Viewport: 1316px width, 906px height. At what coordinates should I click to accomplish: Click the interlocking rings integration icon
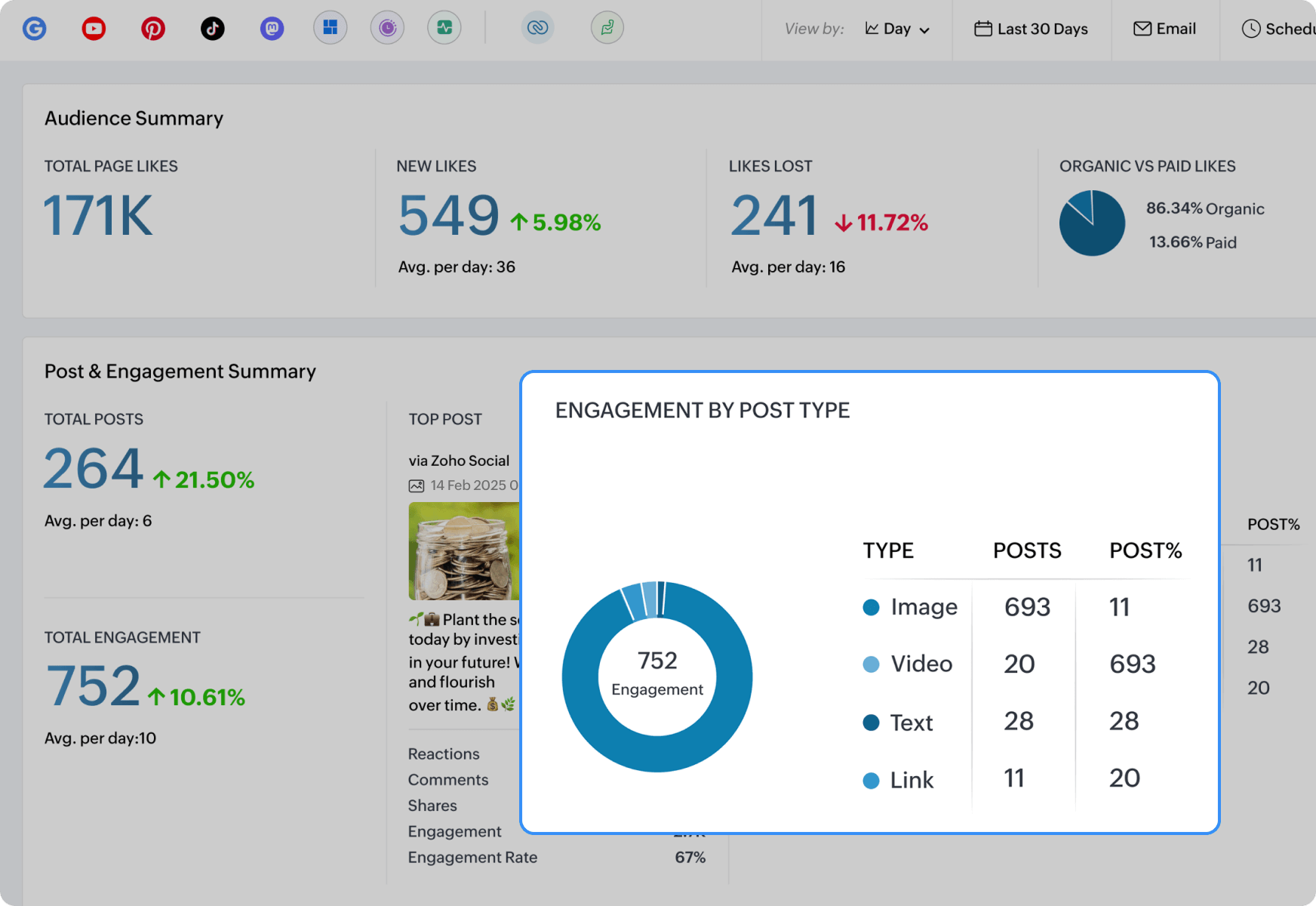[538, 28]
